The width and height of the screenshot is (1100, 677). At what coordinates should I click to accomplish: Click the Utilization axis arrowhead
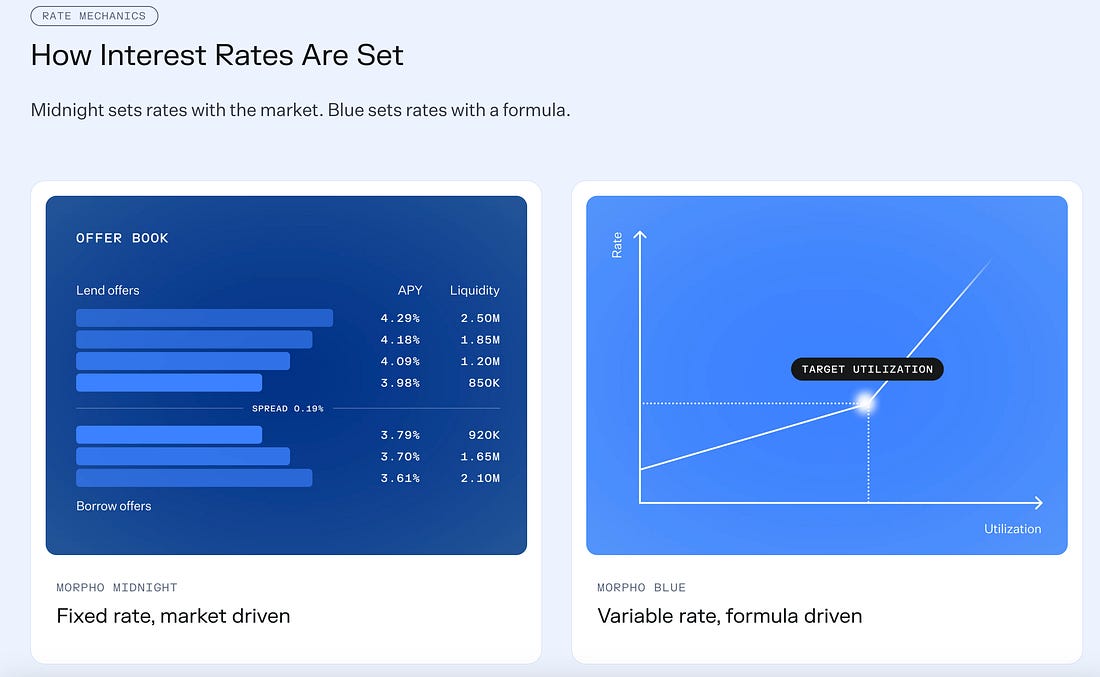tap(1038, 502)
